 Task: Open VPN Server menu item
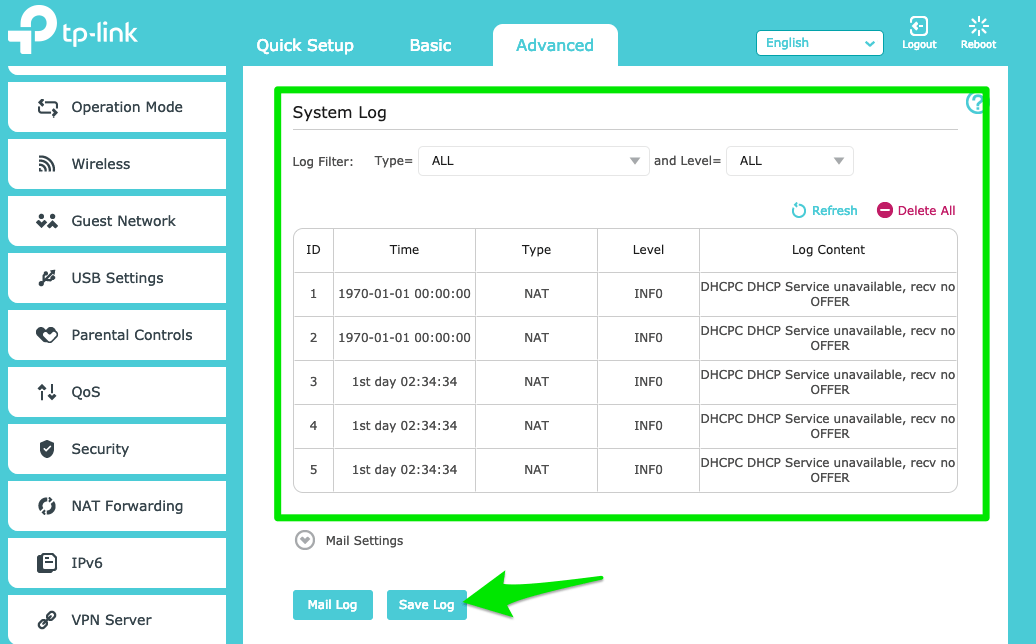[117, 620]
